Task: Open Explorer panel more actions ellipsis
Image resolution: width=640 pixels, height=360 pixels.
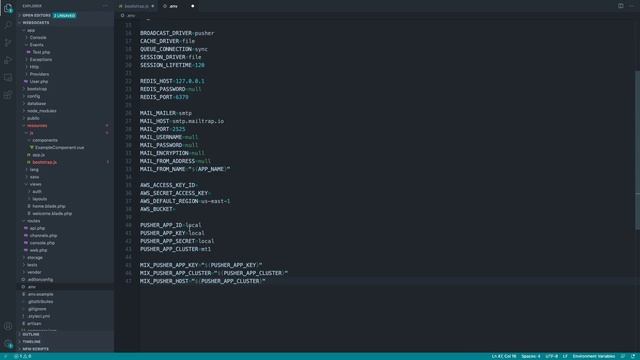Action: tap(105, 6)
